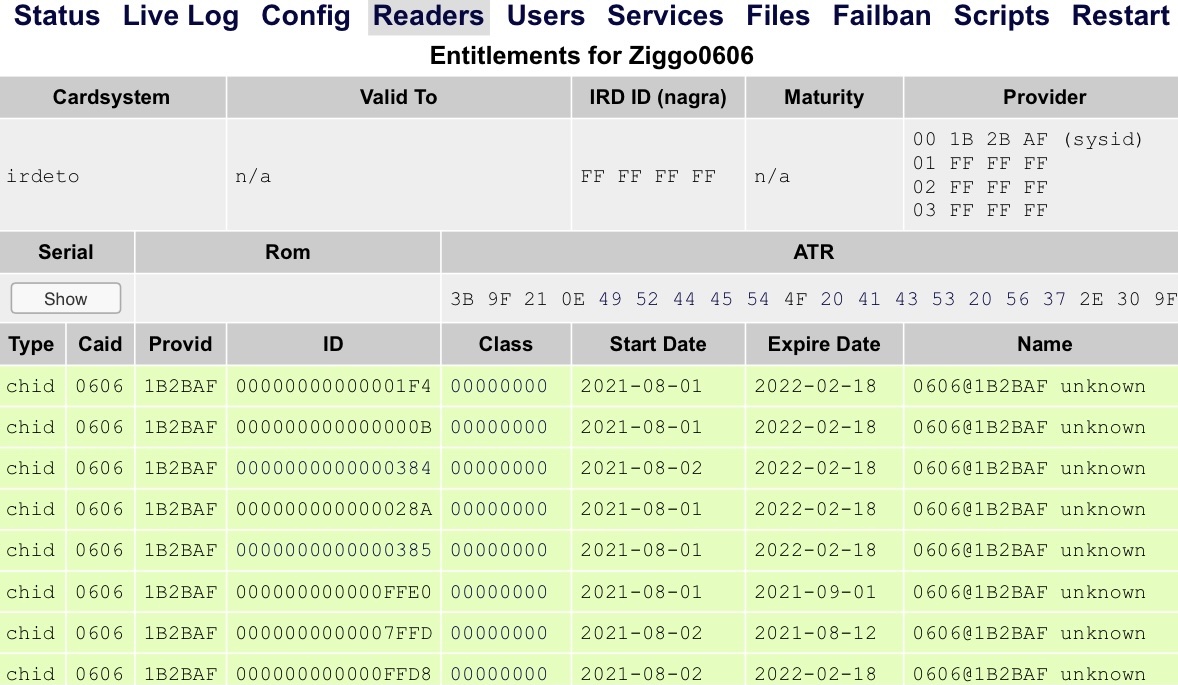Click the Caid column header
Image resolution: width=1178 pixels, height=685 pixels.
100,344
